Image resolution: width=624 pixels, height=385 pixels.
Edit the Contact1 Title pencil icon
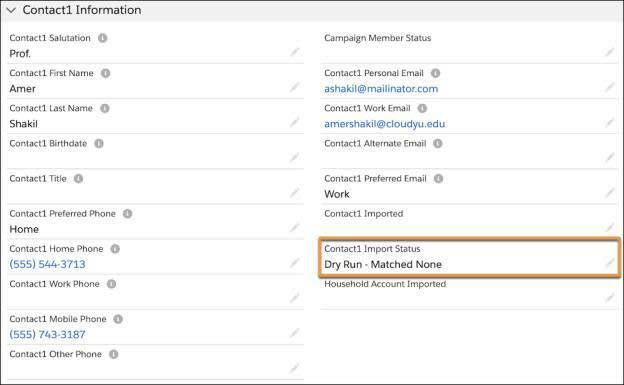click(x=294, y=193)
